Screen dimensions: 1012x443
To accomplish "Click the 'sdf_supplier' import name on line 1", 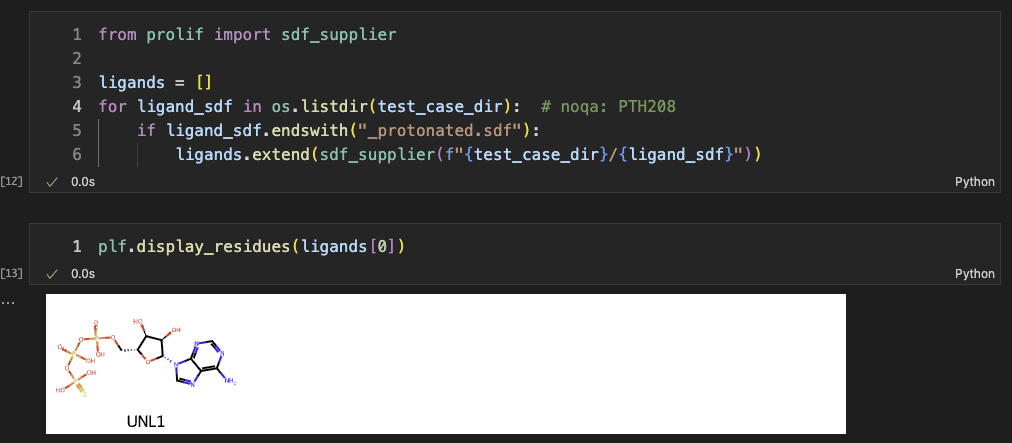I will coord(339,34).
